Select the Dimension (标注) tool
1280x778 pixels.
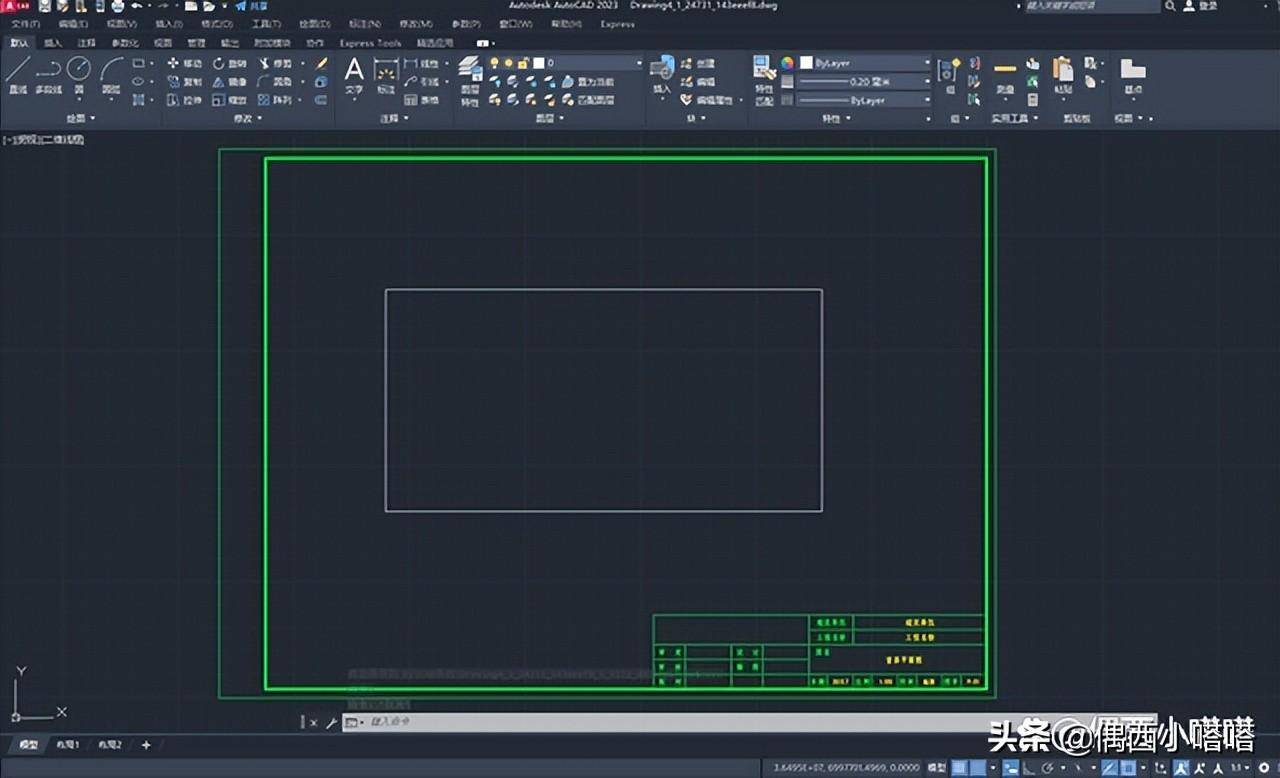coord(386,76)
